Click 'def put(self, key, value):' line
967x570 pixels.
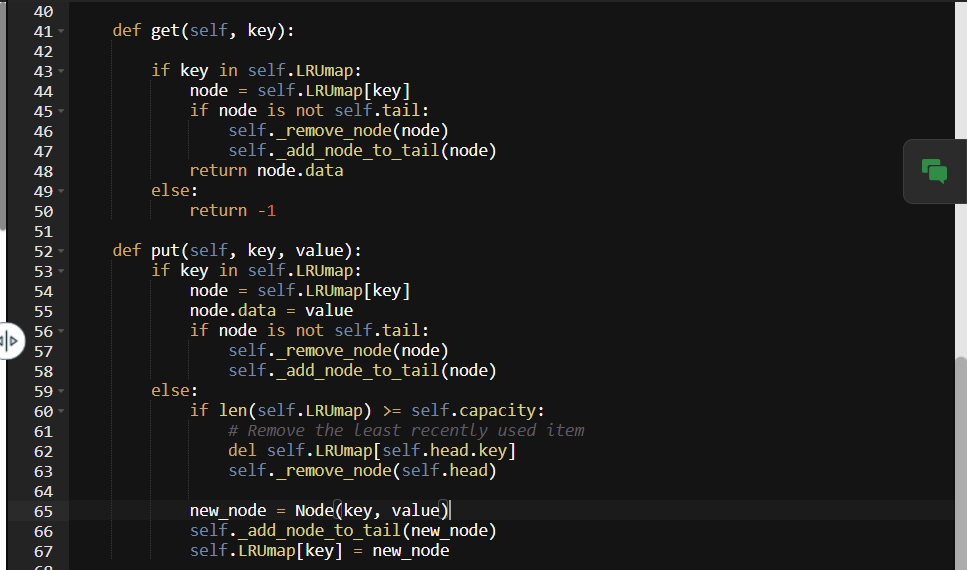[x=237, y=250]
